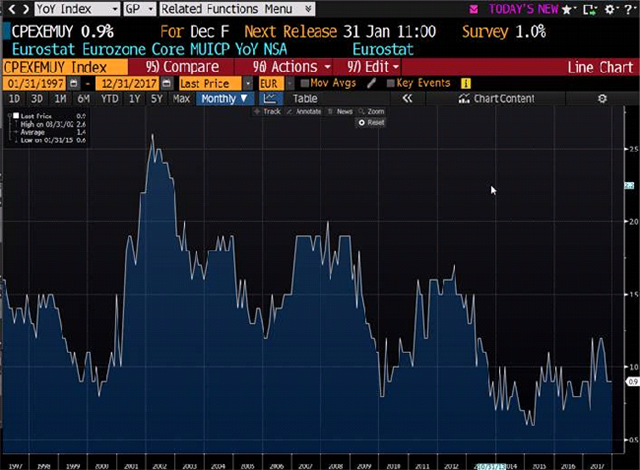Expand the Monthly periodicity dropdown

coord(224,99)
